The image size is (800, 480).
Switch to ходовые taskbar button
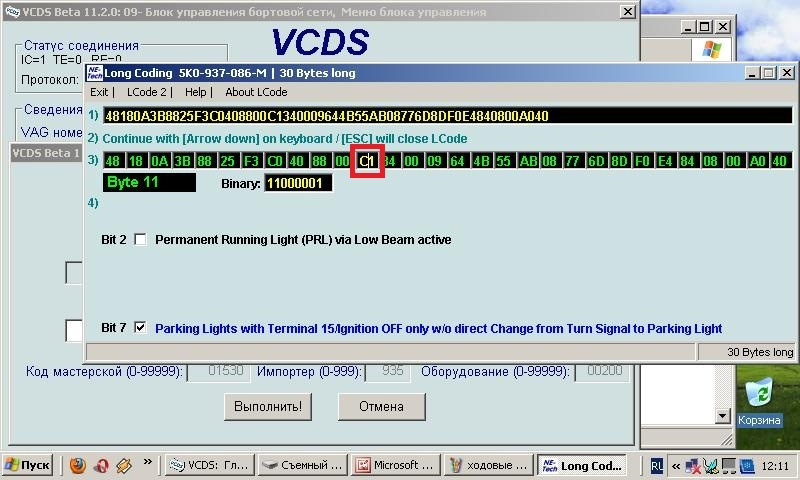[489, 465]
